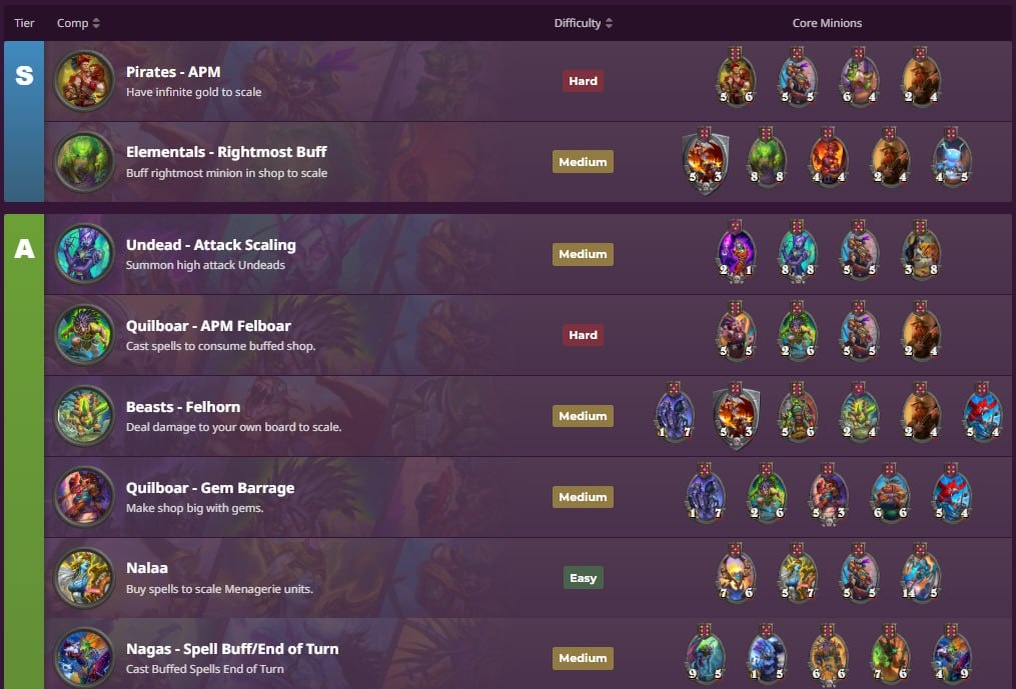Open the Beasts - Felhorn portrait icon
The image size is (1016, 689).
84,416
